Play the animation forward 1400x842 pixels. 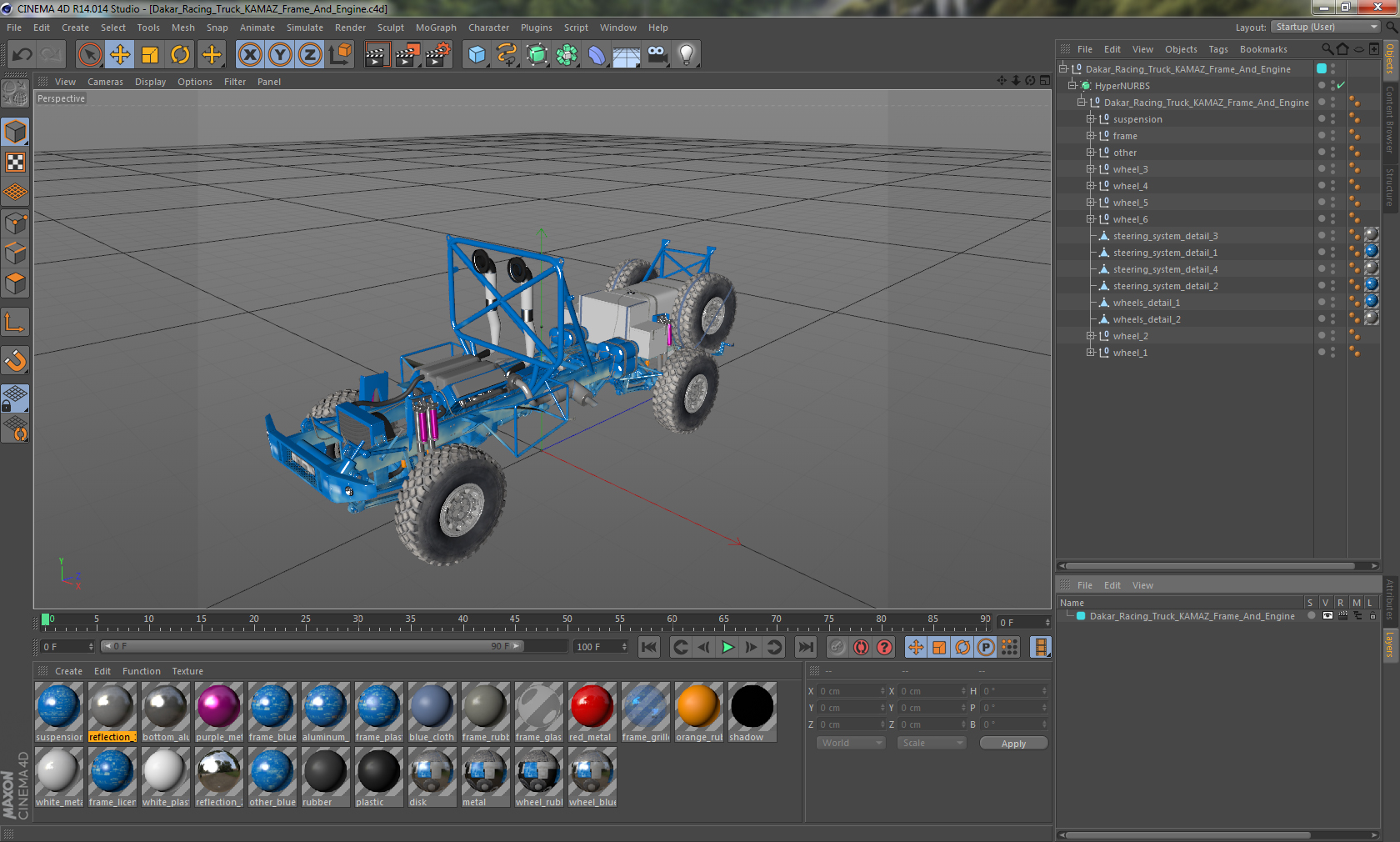tap(727, 647)
